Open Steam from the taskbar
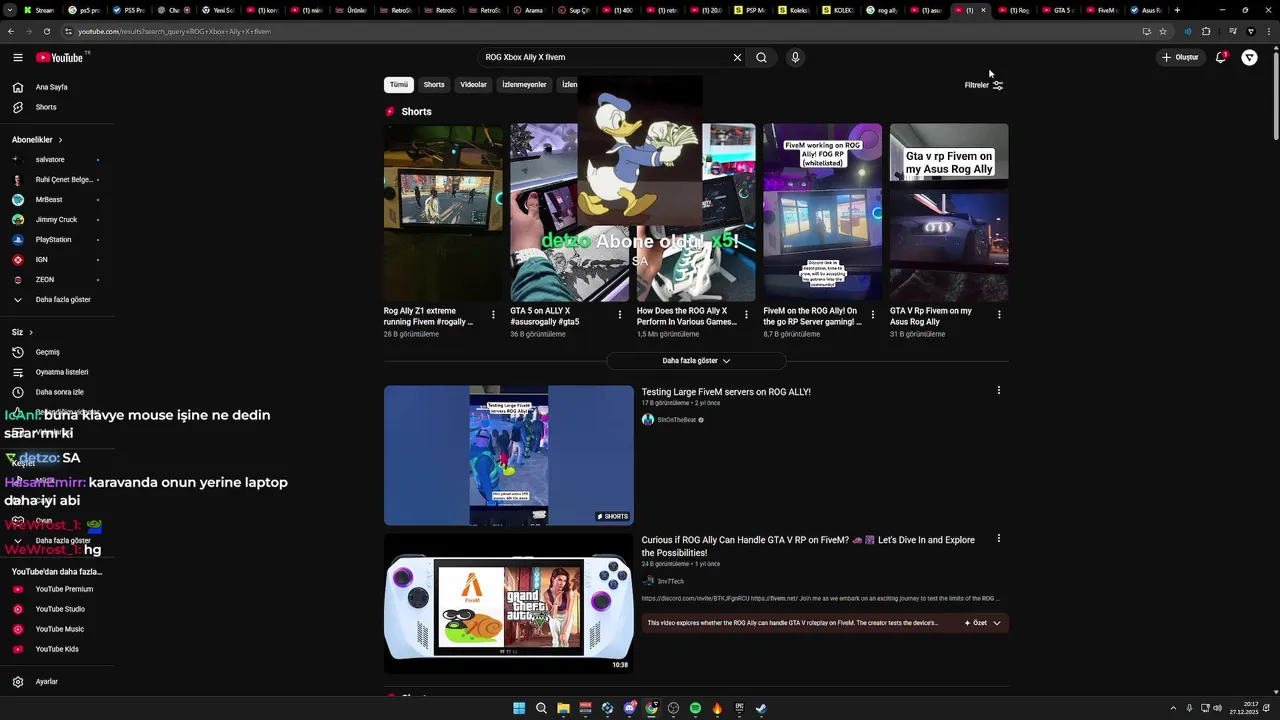This screenshot has width=1280, height=720. point(761,708)
